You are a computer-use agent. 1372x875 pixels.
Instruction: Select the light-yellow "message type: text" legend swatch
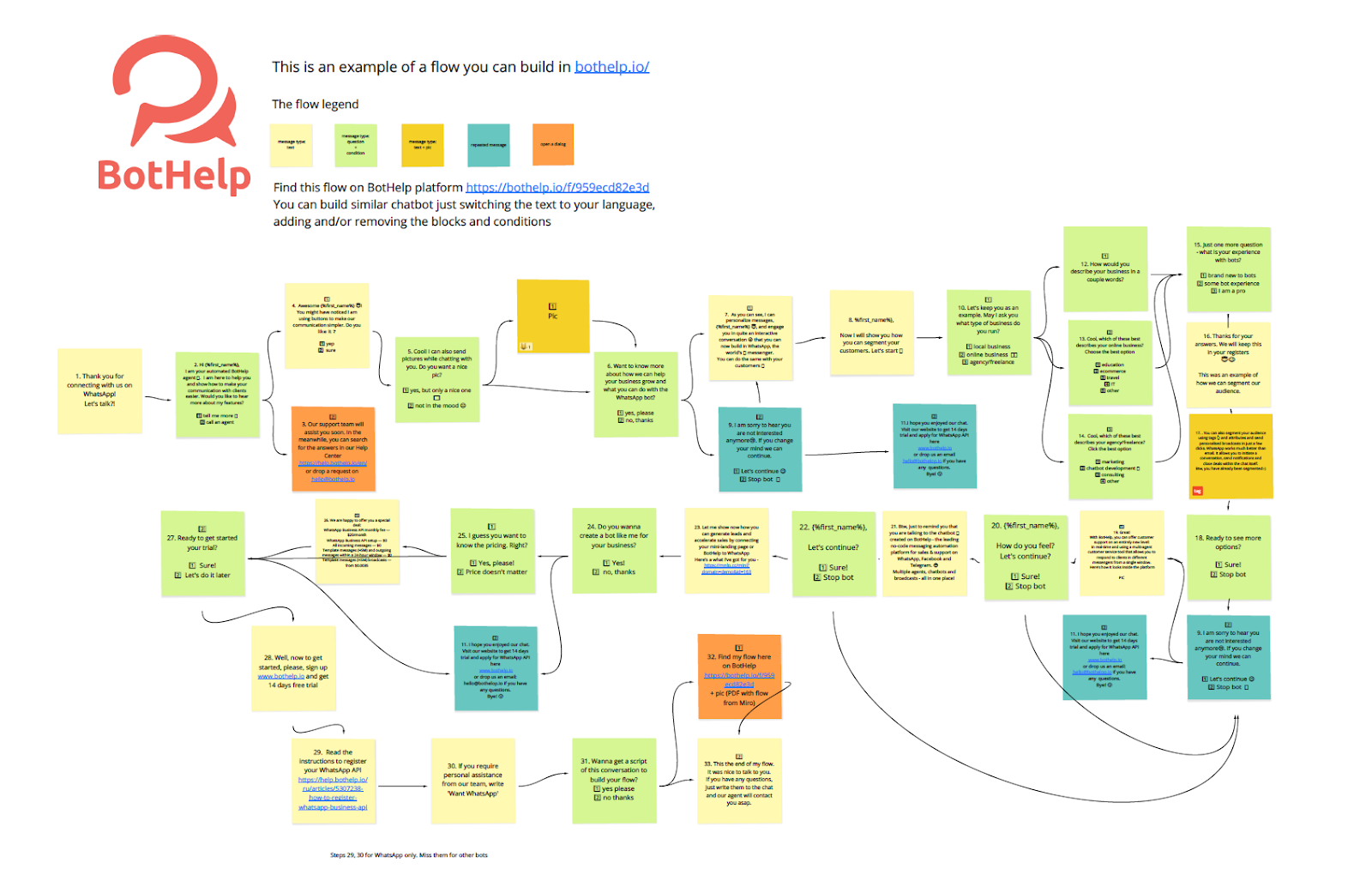point(291,145)
